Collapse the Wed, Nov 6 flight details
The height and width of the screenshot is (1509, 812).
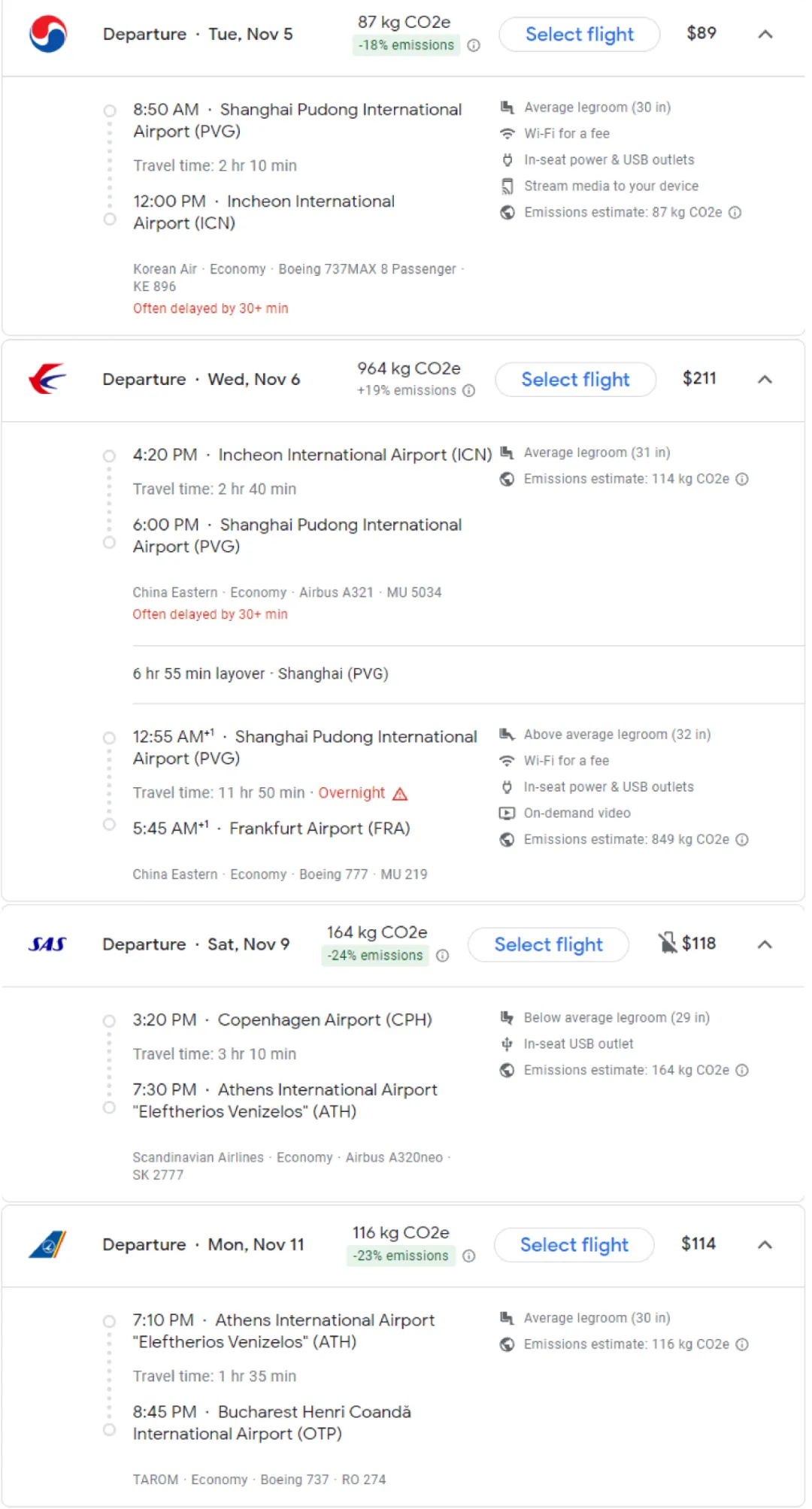coord(765,379)
